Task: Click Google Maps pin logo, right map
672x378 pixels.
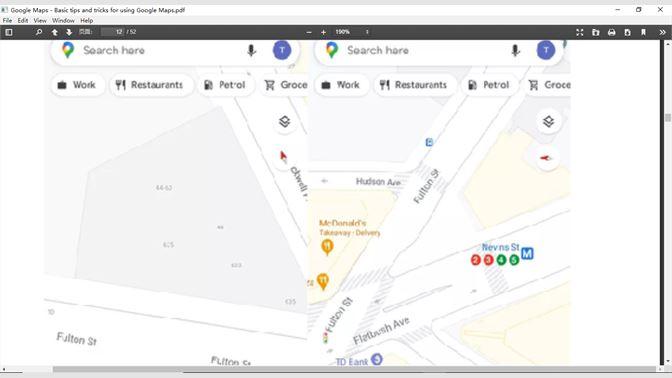Action: pyautogui.click(x=332, y=50)
